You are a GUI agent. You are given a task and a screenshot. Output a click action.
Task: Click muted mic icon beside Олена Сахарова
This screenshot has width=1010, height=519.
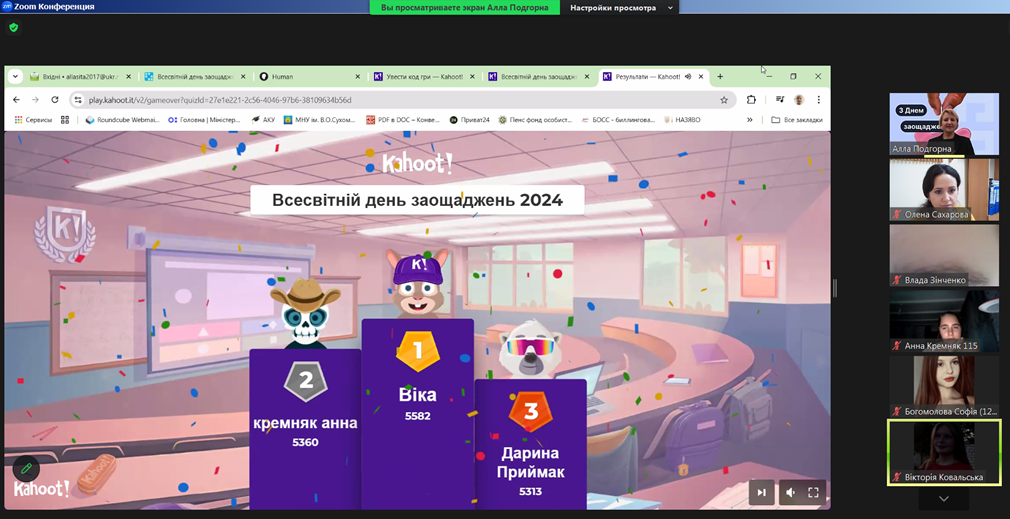pos(896,214)
